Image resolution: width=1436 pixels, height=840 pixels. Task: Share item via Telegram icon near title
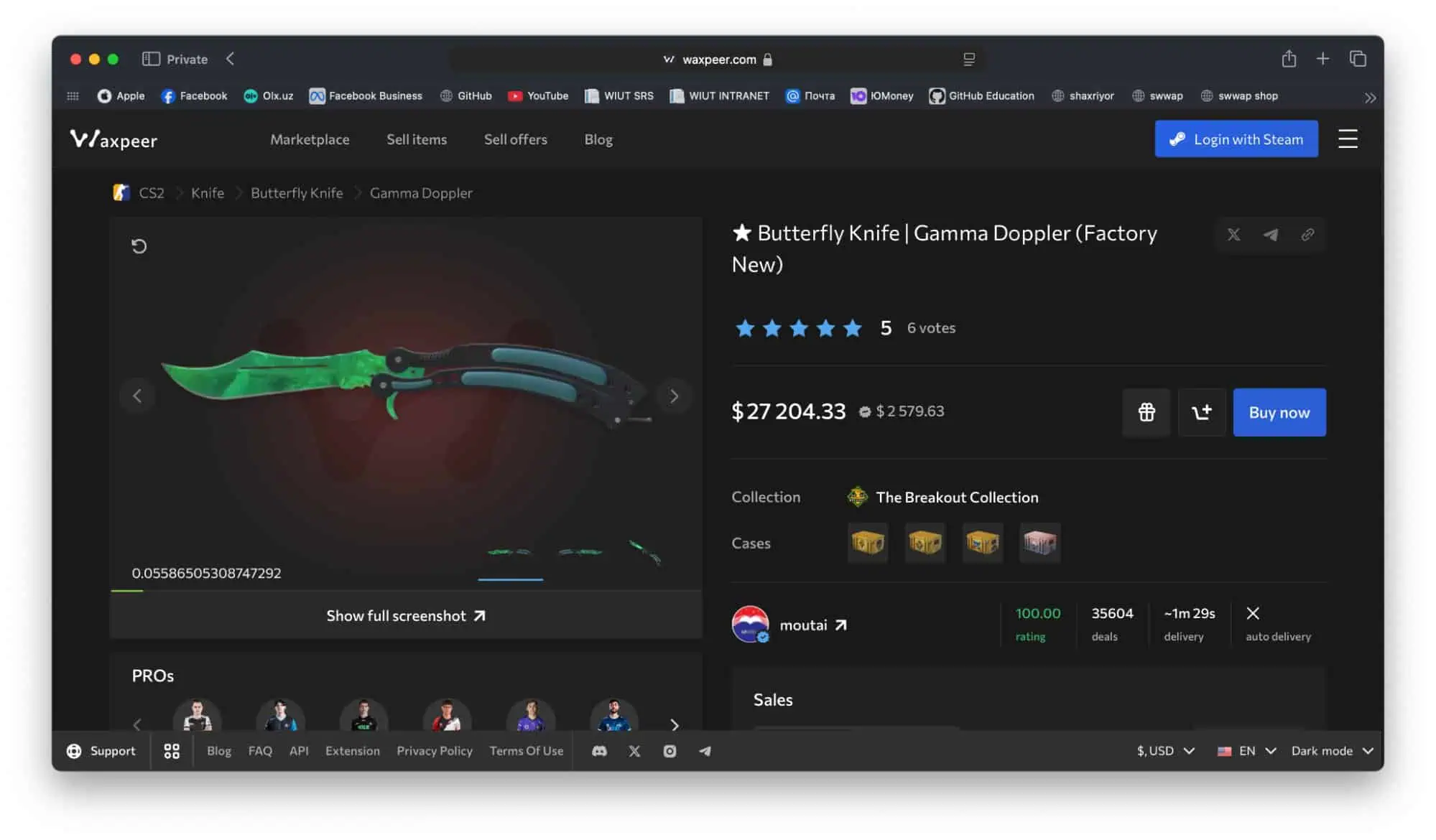click(x=1270, y=235)
